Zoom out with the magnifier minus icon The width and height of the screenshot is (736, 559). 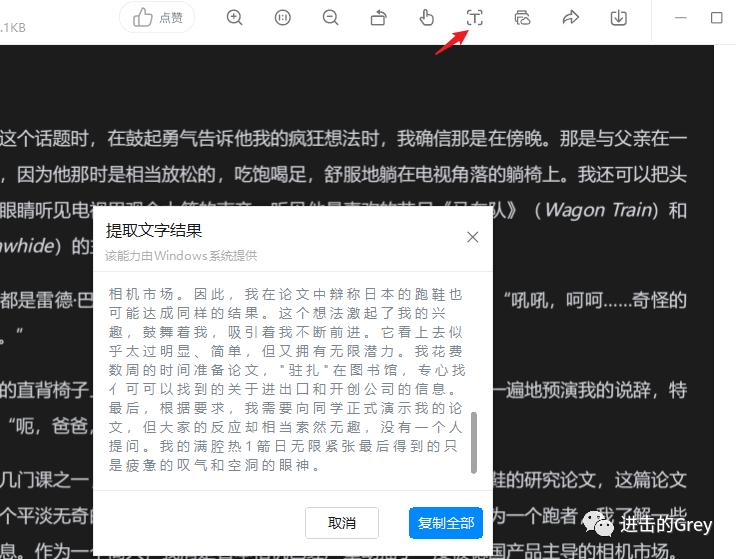pos(330,18)
